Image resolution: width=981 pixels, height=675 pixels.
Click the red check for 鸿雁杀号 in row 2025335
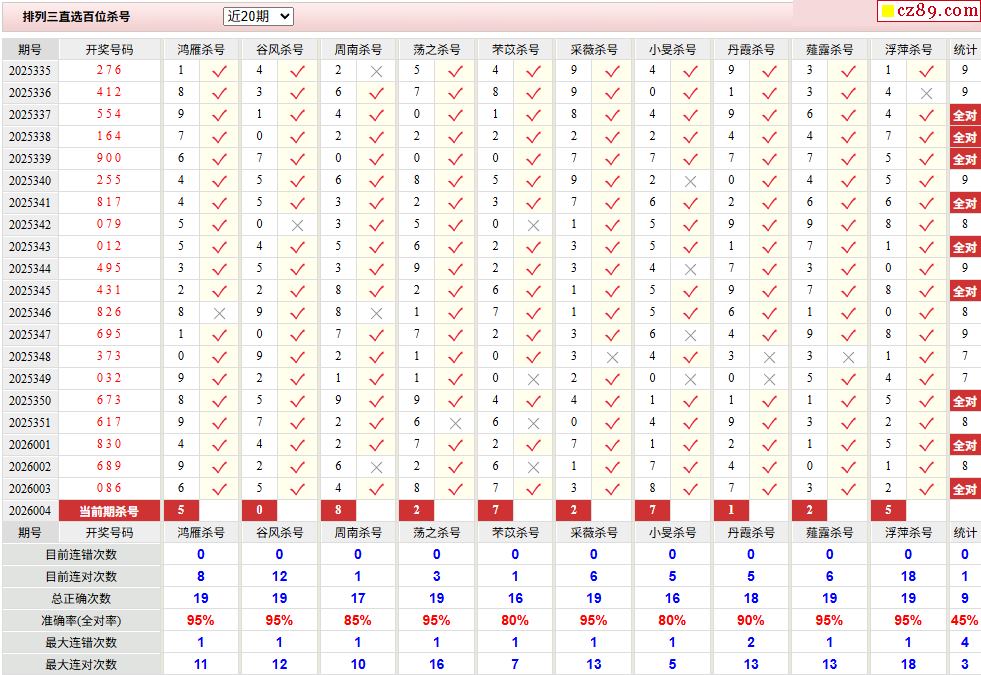219,71
